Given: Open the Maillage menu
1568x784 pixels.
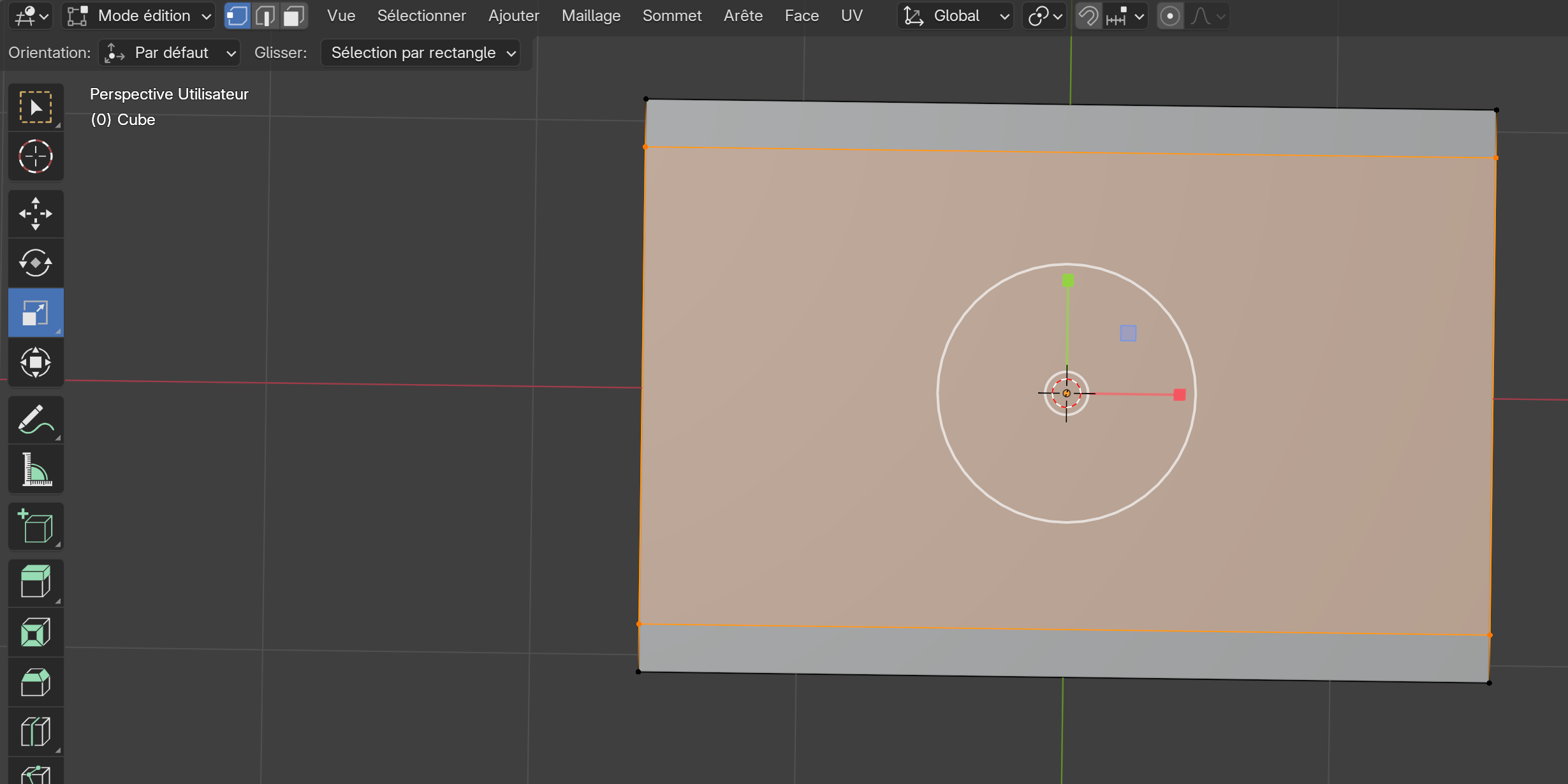Looking at the screenshot, I should pos(590,16).
